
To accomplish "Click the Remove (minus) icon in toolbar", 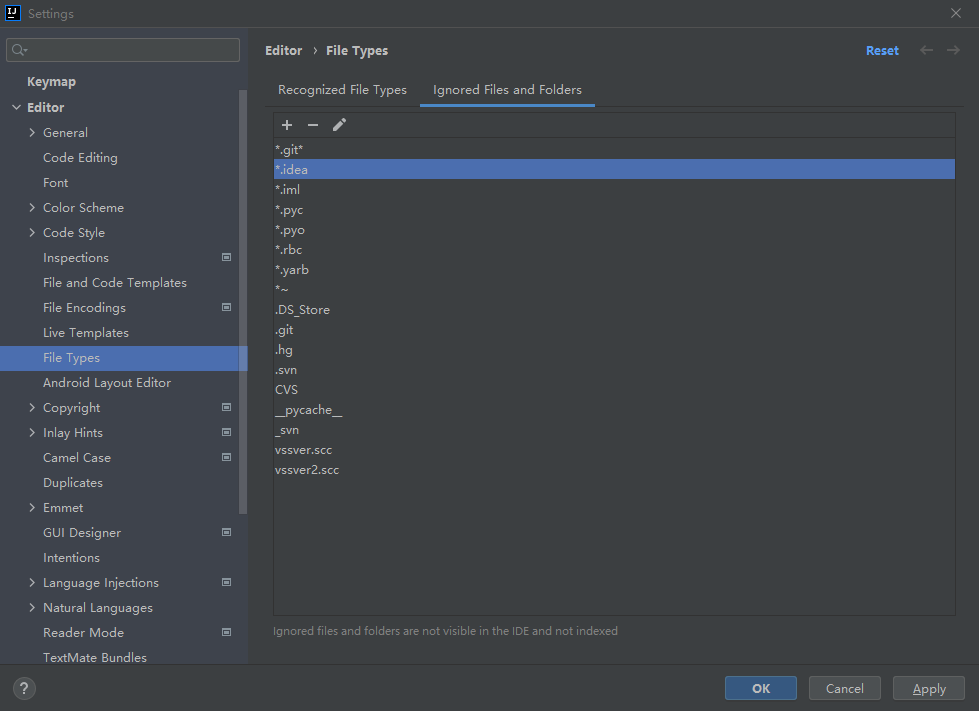I will click(313, 125).
